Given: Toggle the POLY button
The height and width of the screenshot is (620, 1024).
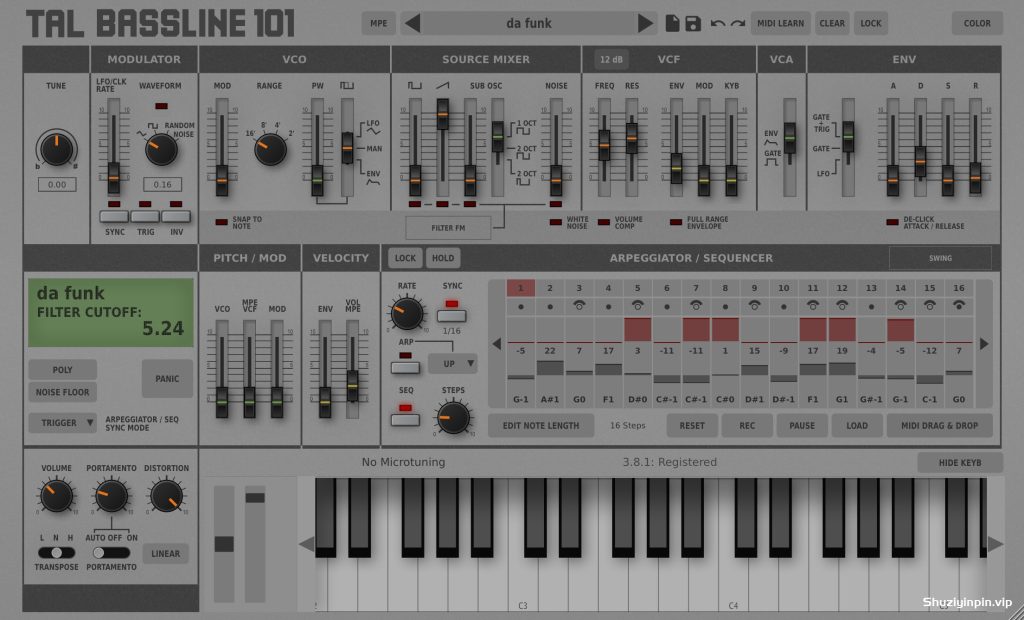Looking at the screenshot, I should pyautogui.click(x=63, y=370).
